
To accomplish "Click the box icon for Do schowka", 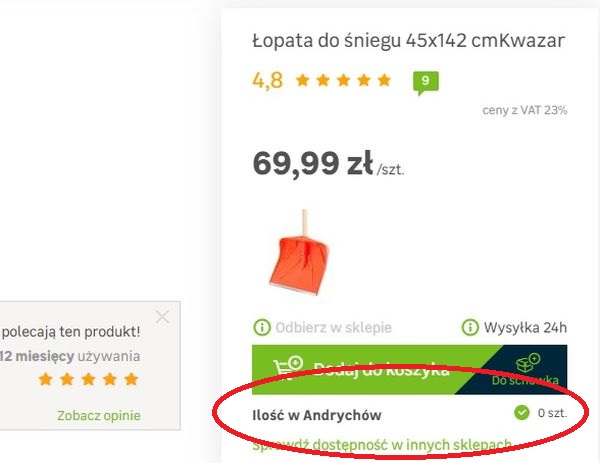I will point(528,363).
